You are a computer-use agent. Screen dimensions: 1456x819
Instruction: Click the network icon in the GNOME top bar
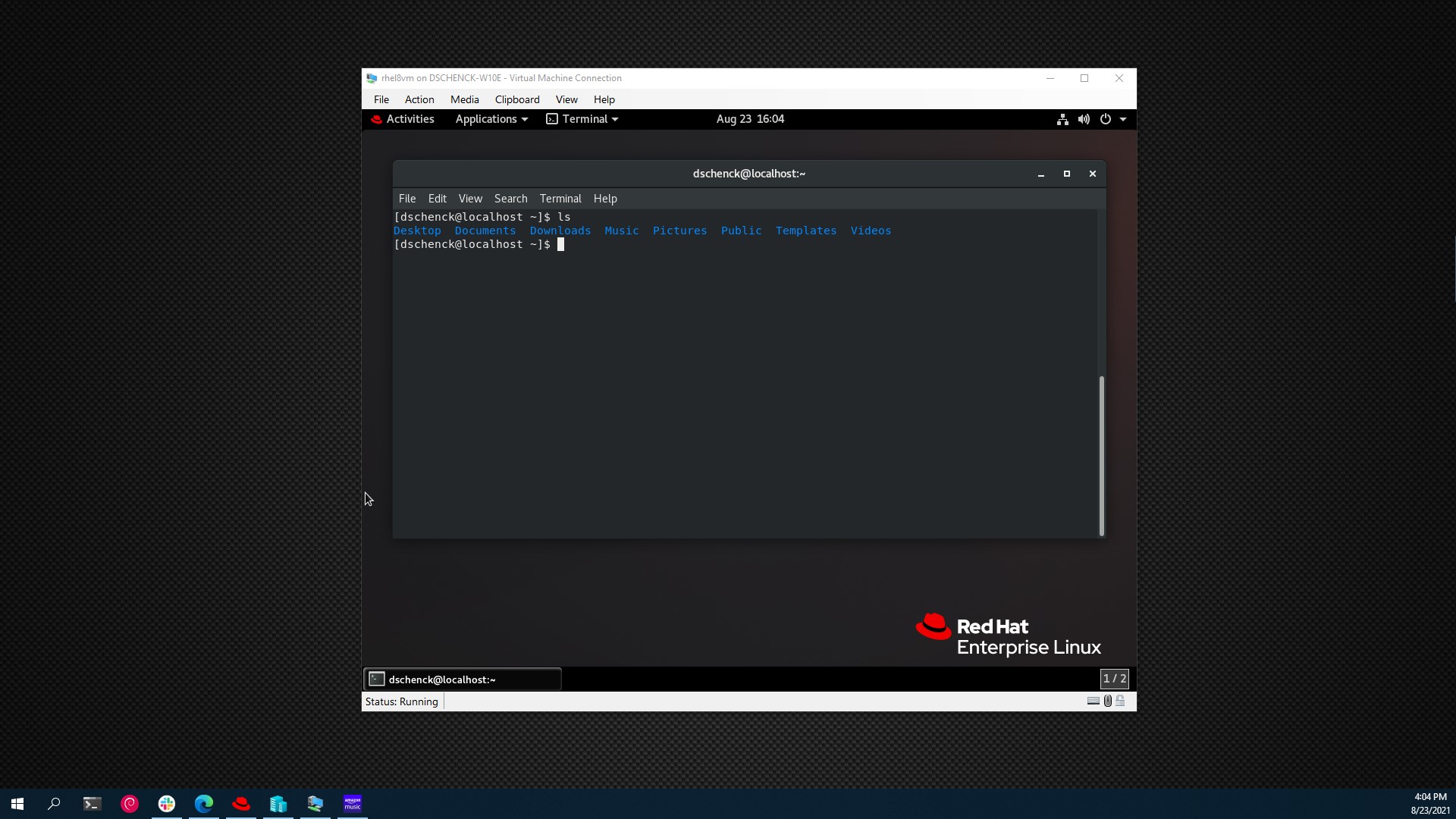1062,119
